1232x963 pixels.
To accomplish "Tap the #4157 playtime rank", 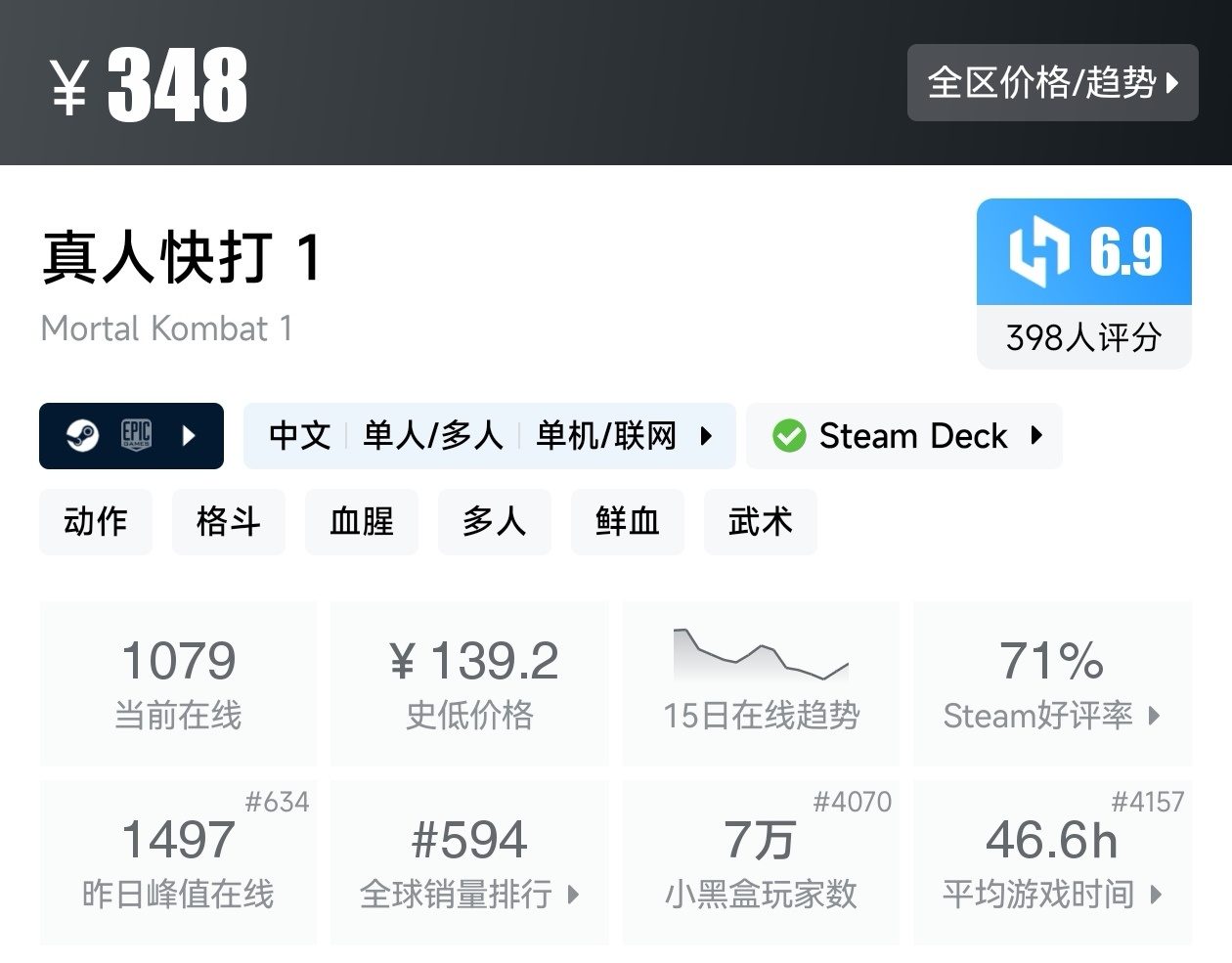I will click(x=1147, y=802).
